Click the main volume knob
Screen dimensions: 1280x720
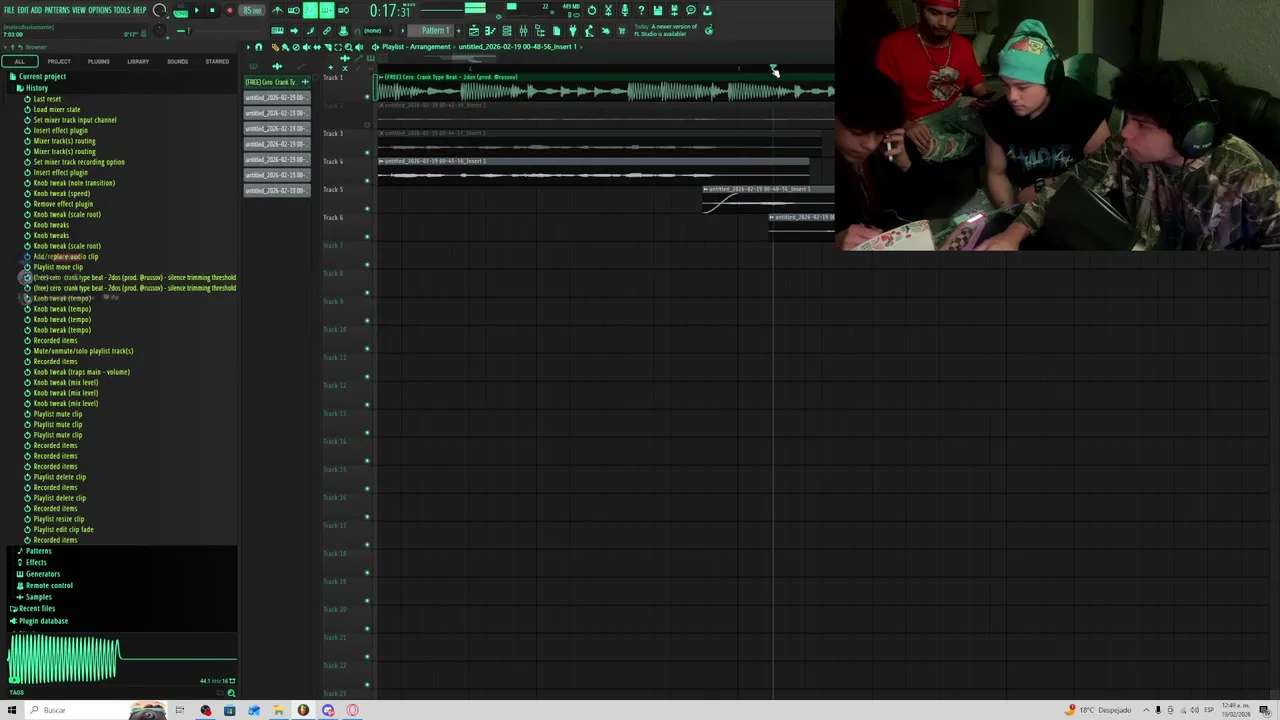click(159, 10)
